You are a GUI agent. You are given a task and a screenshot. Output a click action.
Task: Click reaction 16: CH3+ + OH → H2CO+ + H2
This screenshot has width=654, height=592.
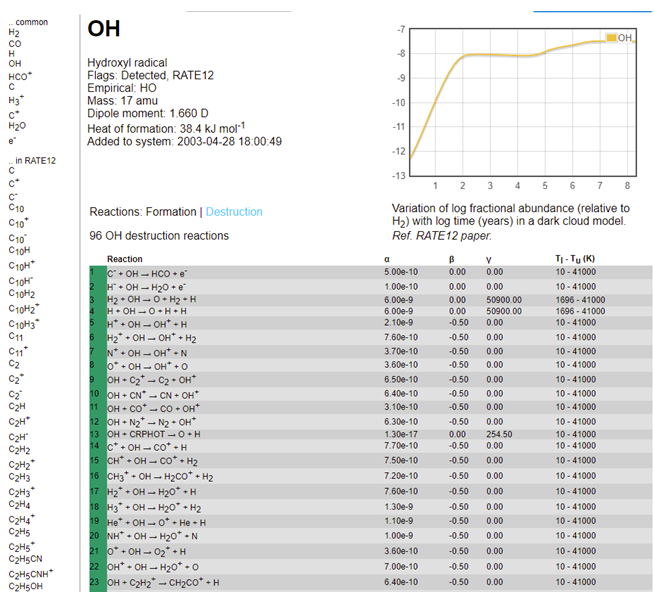[160, 476]
